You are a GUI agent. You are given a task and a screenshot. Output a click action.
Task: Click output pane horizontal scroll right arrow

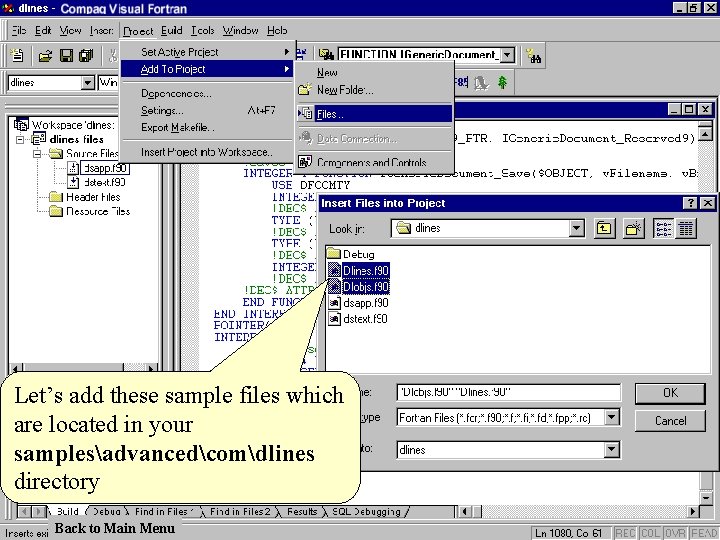coord(693,511)
